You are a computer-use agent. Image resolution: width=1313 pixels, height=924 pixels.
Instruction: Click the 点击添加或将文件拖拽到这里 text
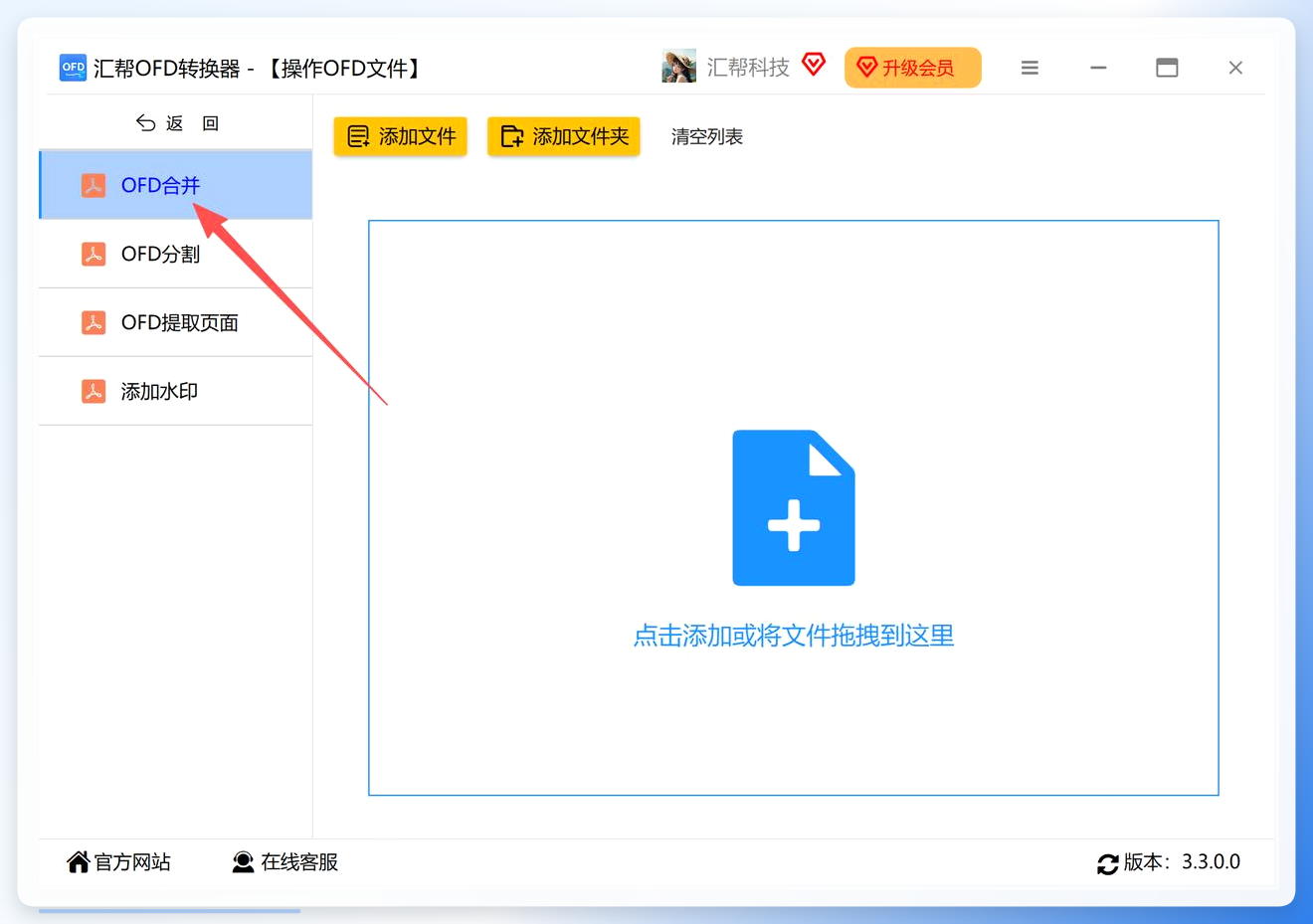pos(794,636)
